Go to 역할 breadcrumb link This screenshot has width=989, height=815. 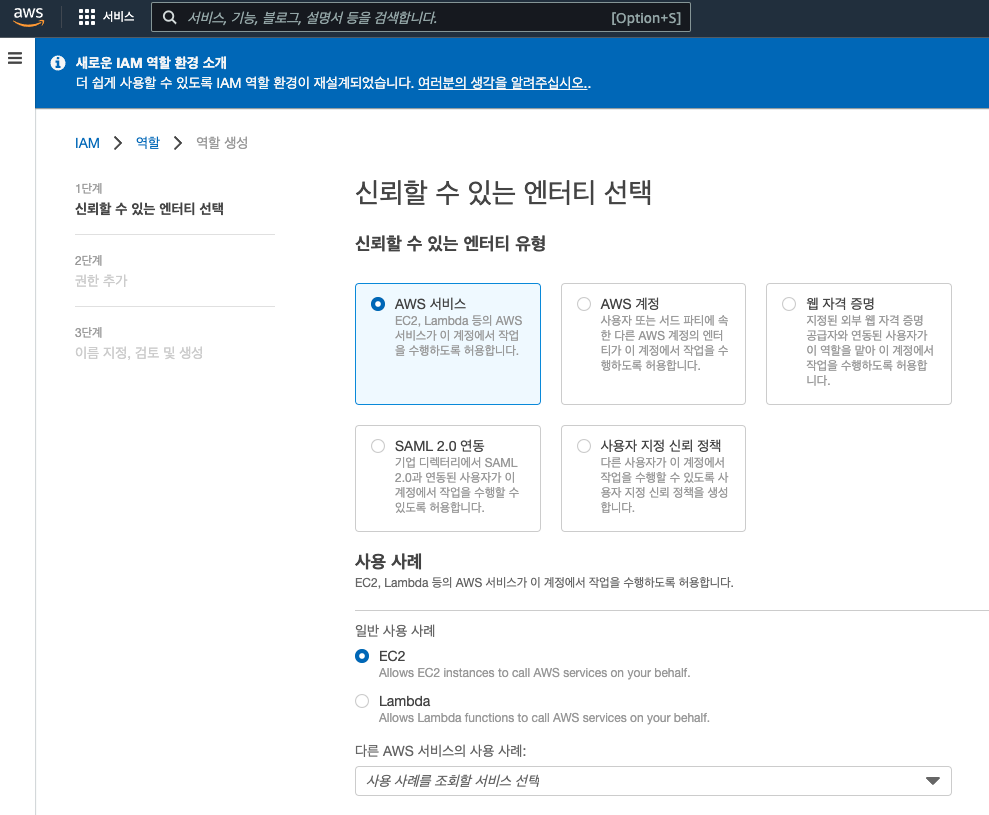click(148, 143)
